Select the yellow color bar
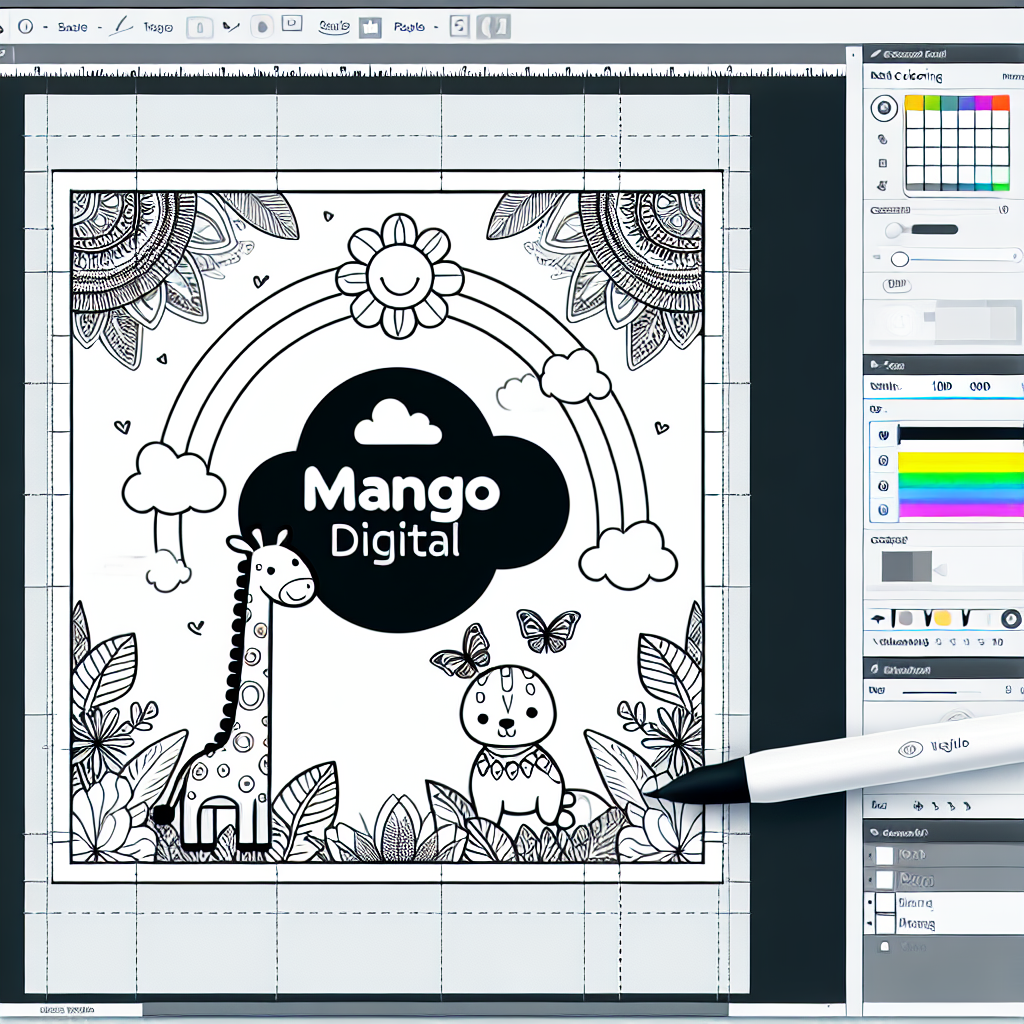Viewport: 1024px width, 1024px height. 961,462
